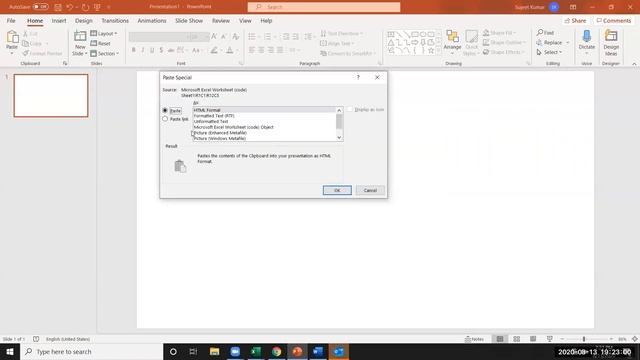Open the Paste Special help question mark

(x=358, y=77)
